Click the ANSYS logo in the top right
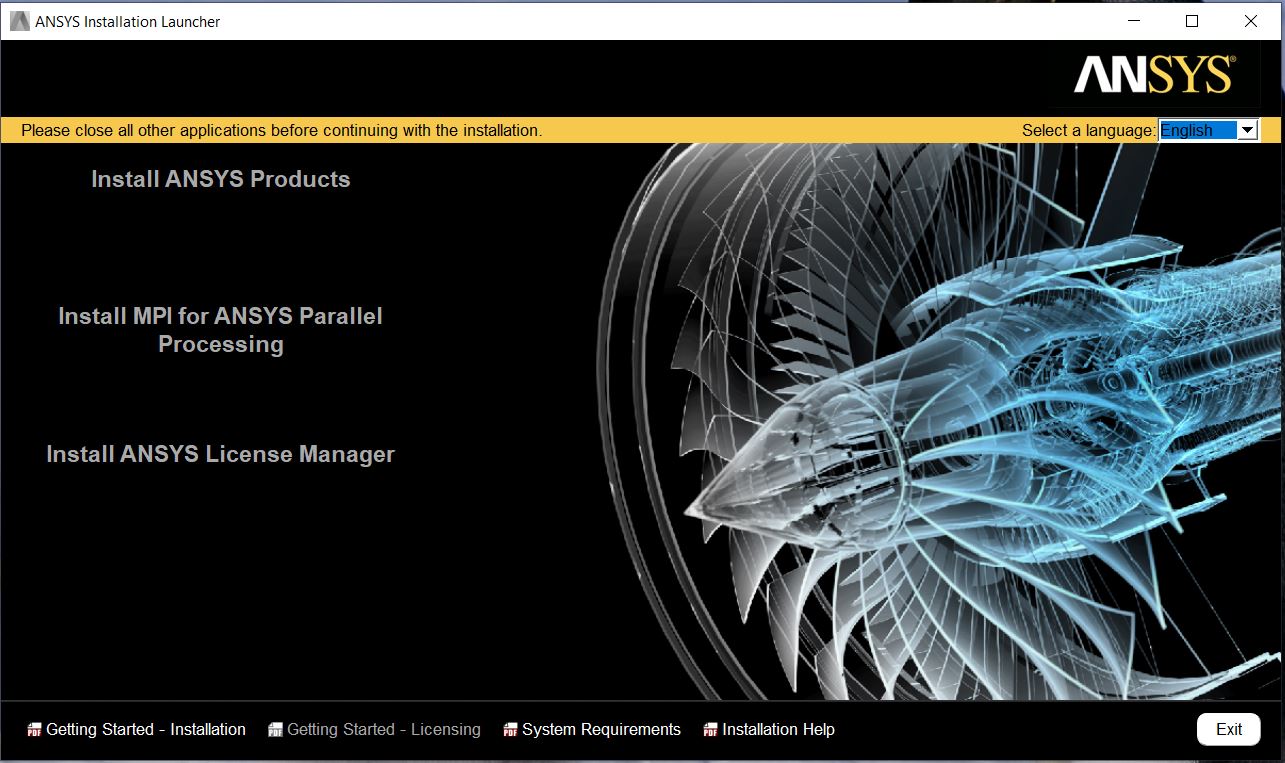Image resolution: width=1285 pixels, height=763 pixels. (x=1154, y=76)
